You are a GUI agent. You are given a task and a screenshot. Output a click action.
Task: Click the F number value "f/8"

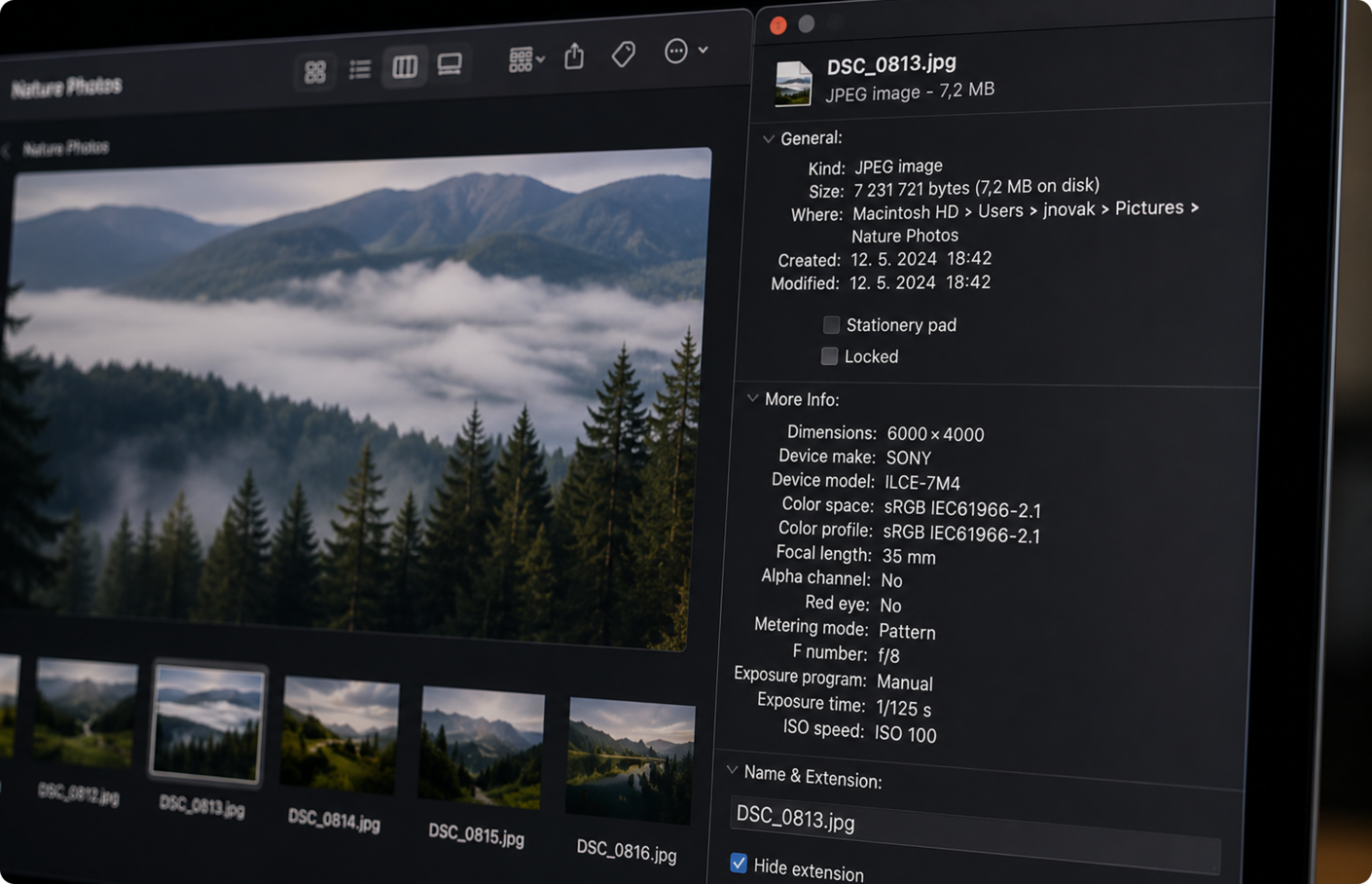(888, 656)
